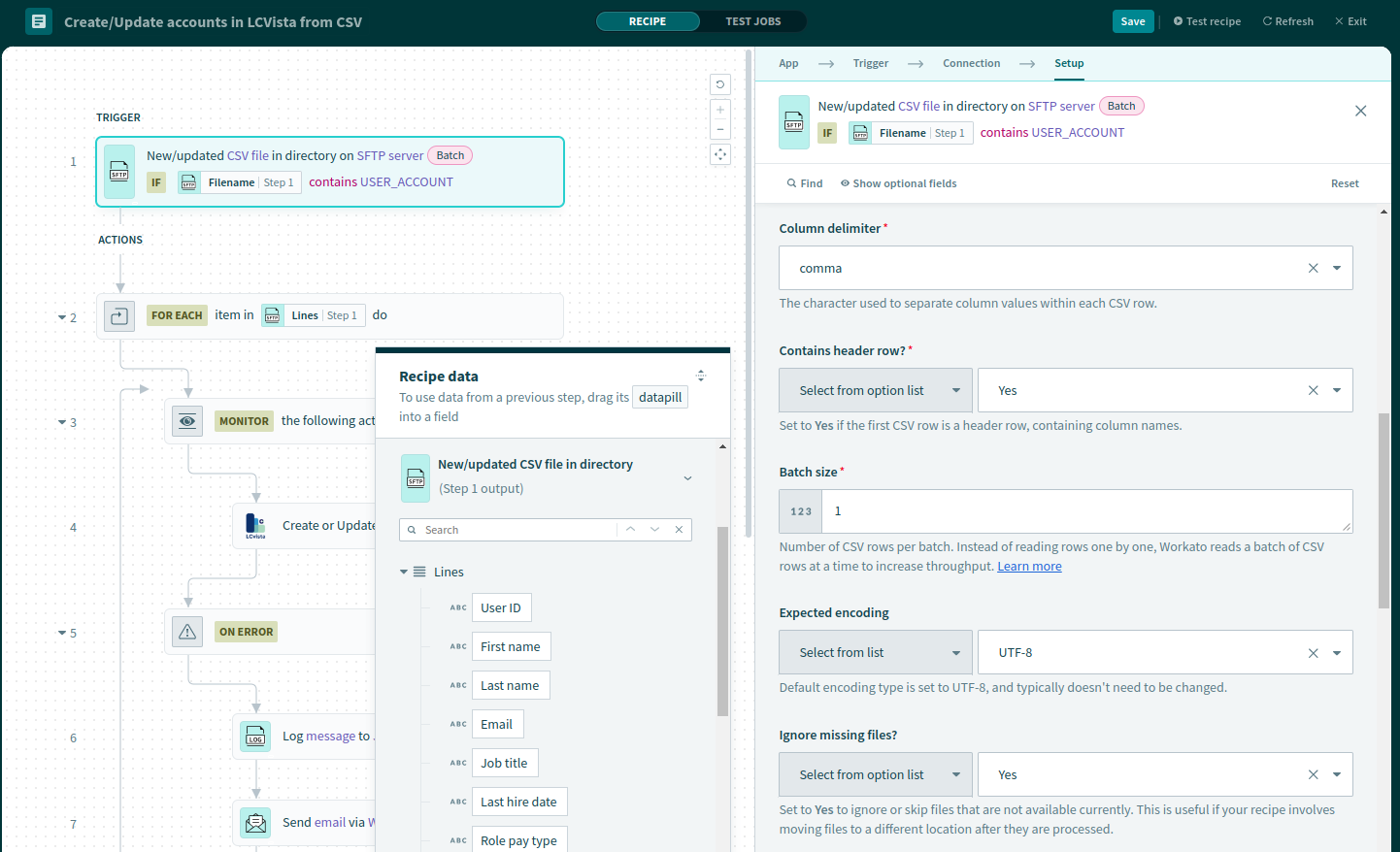Click the On Error warning triangle icon
The image size is (1400, 852).
click(187, 632)
